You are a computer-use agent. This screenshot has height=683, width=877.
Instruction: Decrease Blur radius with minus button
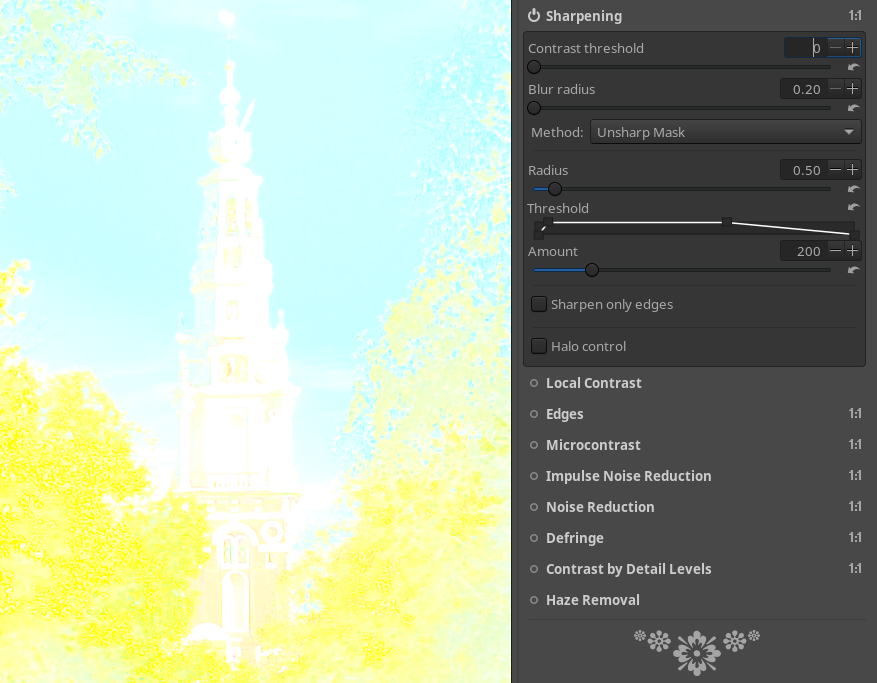coord(835,89)
